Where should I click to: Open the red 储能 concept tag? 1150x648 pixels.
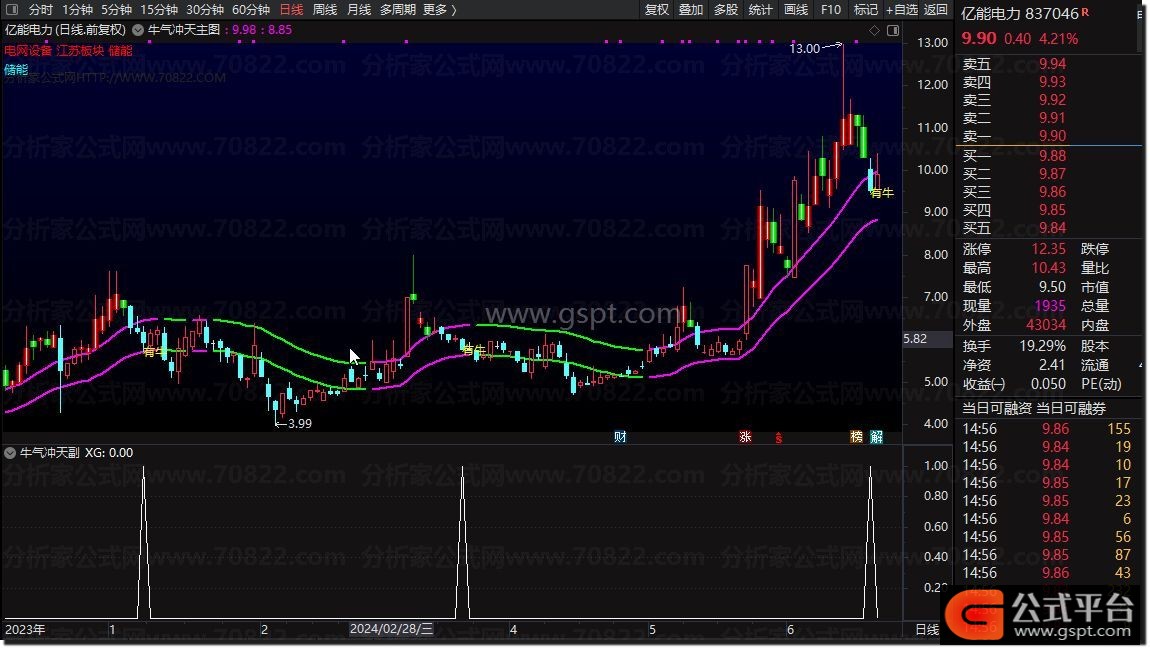[x=120, y=51]
